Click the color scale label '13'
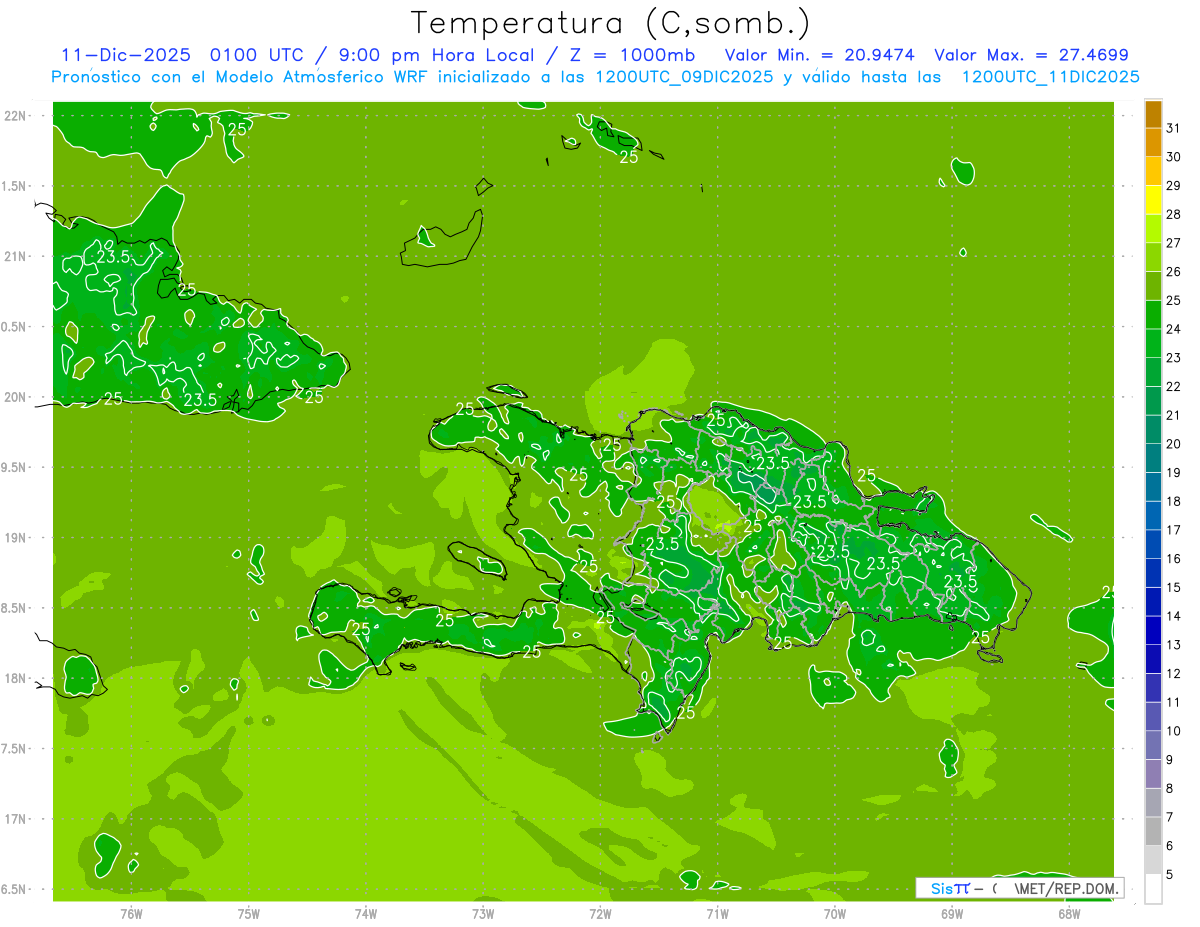The image size is (1200, 927). [1174, 645]
